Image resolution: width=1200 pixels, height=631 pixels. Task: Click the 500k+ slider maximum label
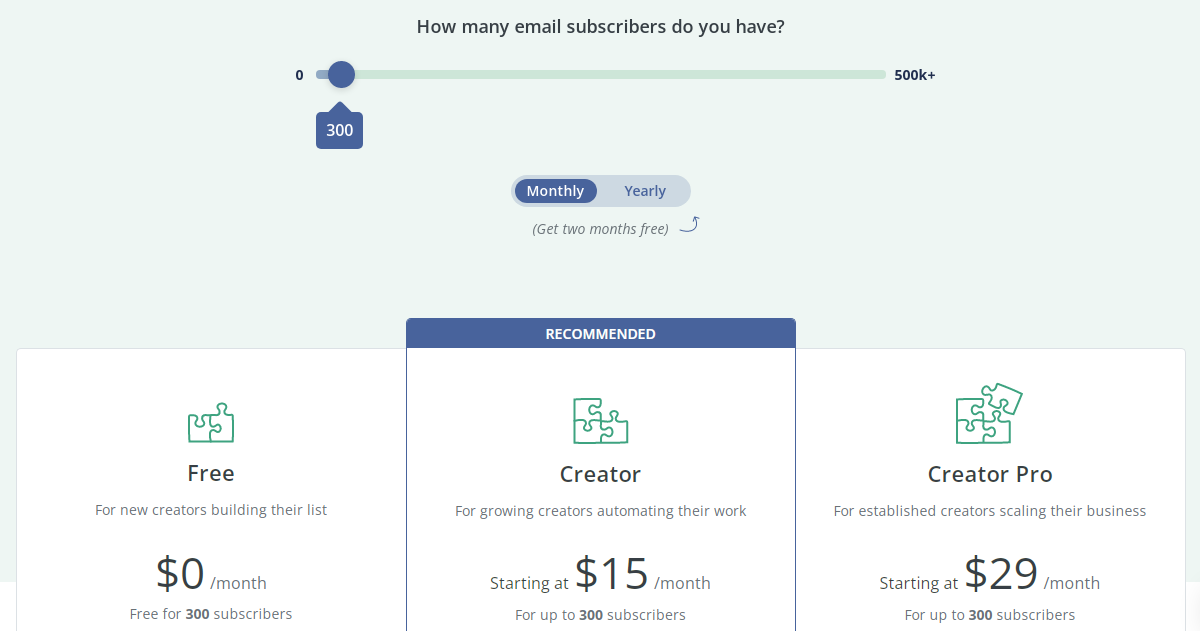click(x=915, y=75)
